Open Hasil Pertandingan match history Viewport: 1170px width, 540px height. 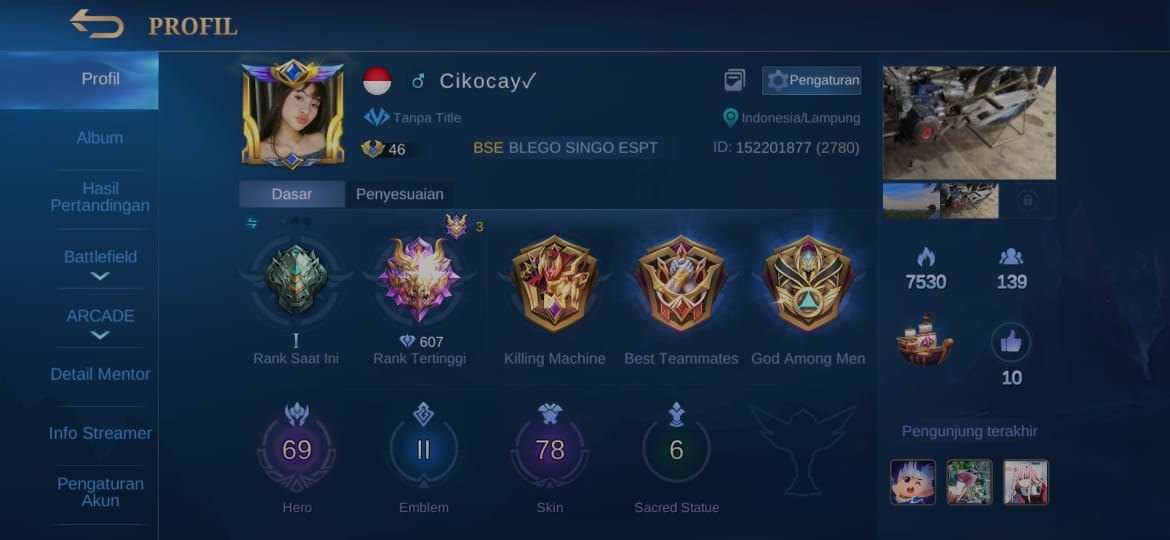100,197
